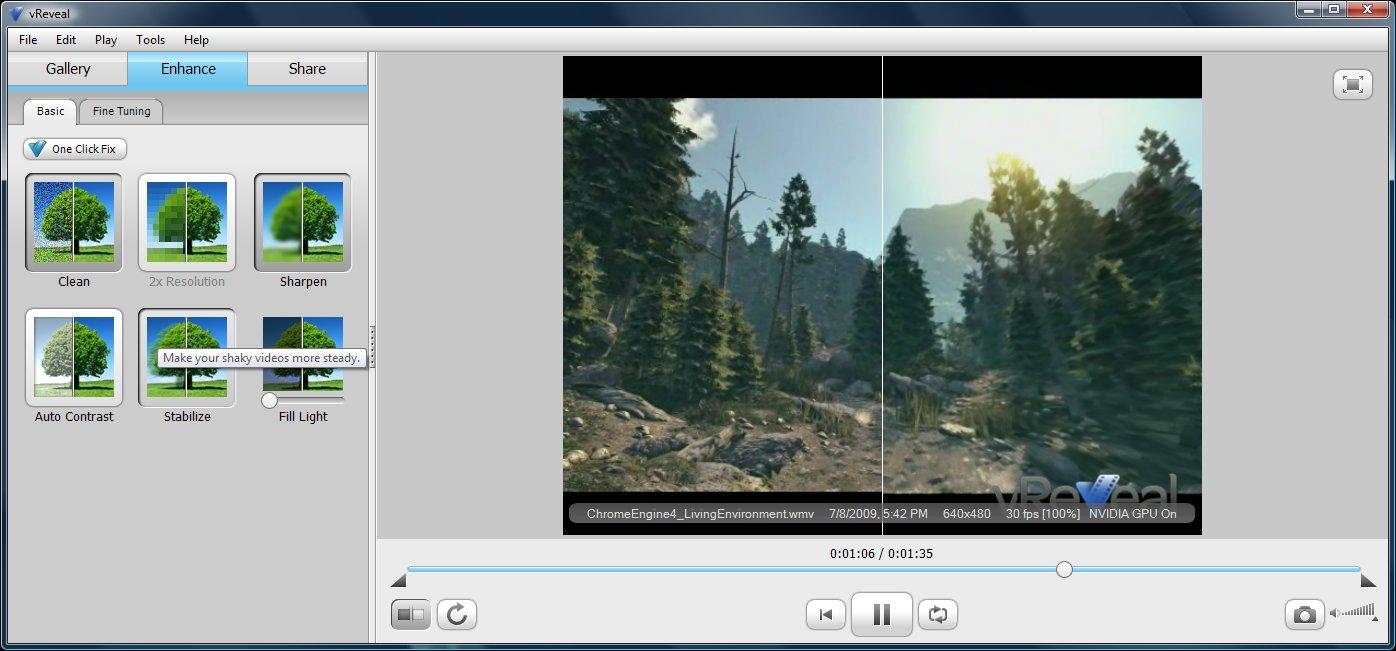Click the timeline playhead knob
Image resolution: width=1396 pixels, height=651 pixels.
click(1064, 569)
